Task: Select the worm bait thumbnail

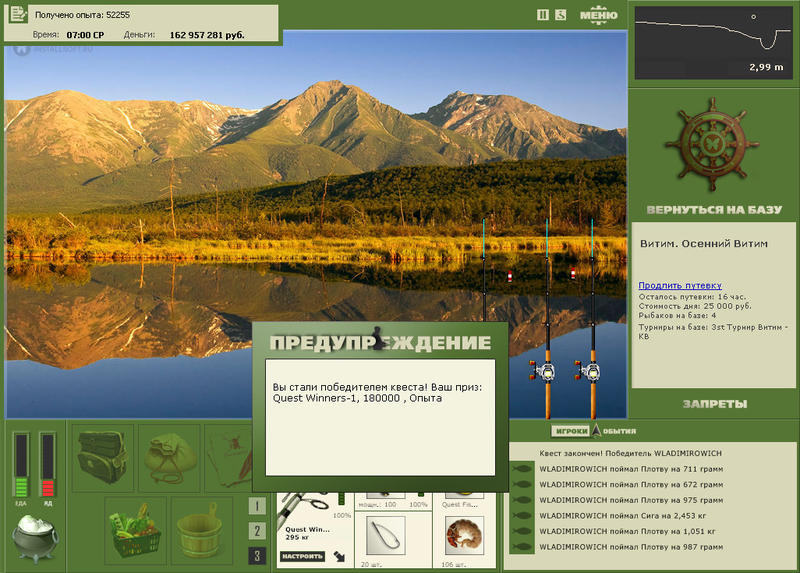Action: [x=464, y=535]
